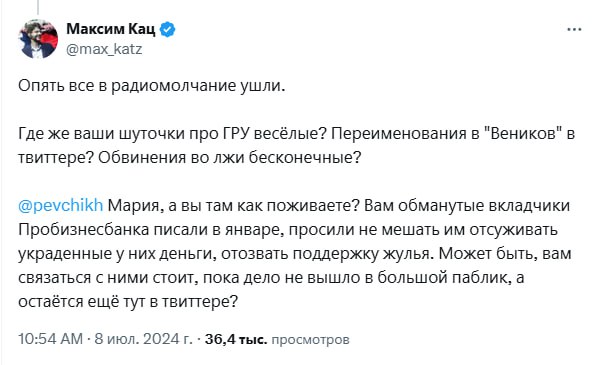Click the words Мария, а вы там как поживаете?

click(234, 206)
